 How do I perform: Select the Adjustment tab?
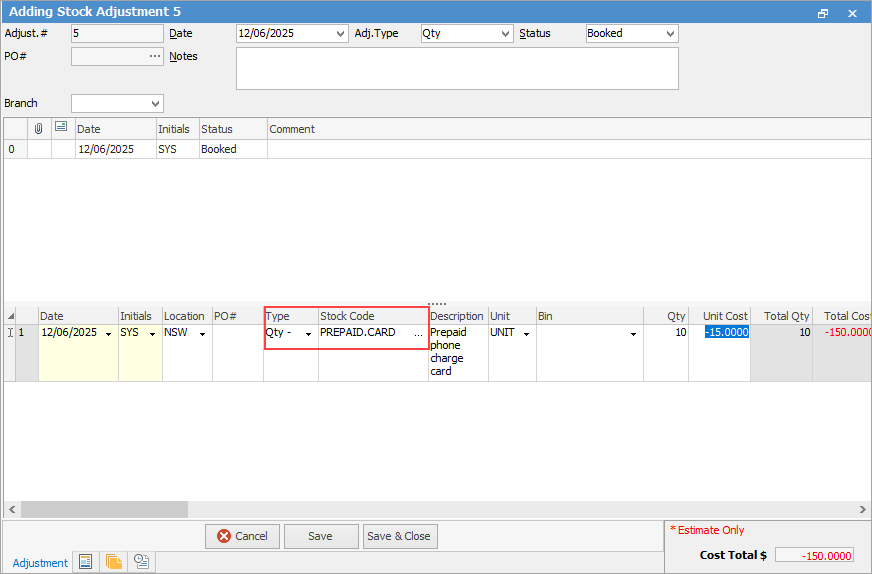(x=40, y=563)
